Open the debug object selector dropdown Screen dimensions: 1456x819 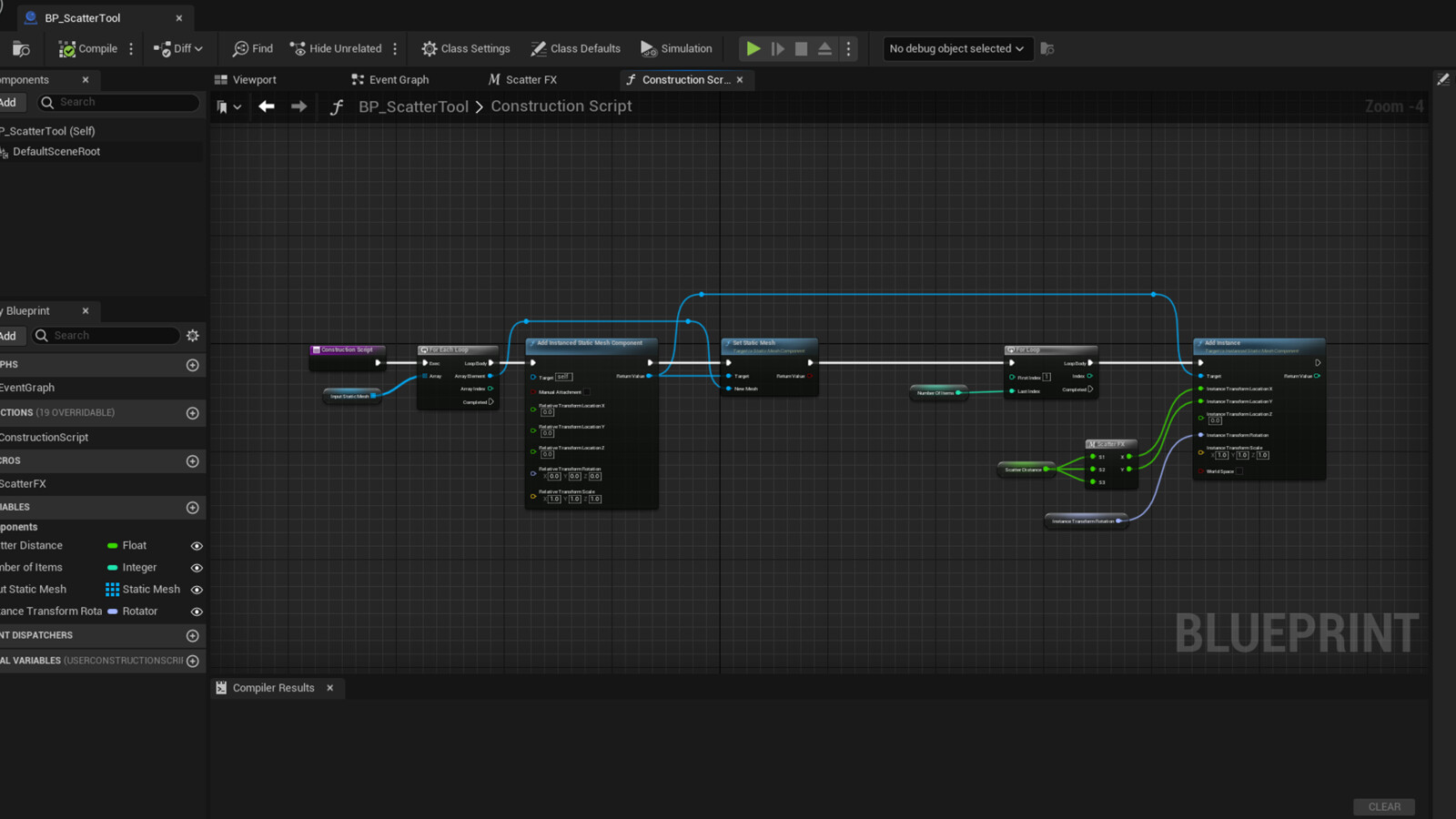[957, 49]
